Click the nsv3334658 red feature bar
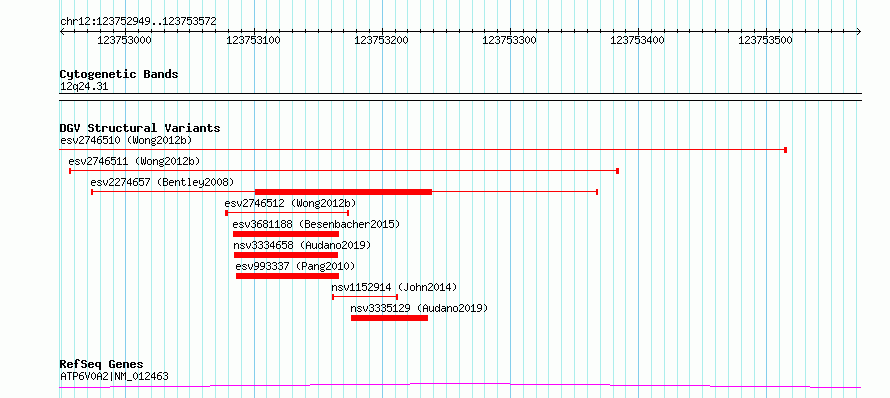Image resolution: width=890 pixels, height=398 pixels. 286,255
